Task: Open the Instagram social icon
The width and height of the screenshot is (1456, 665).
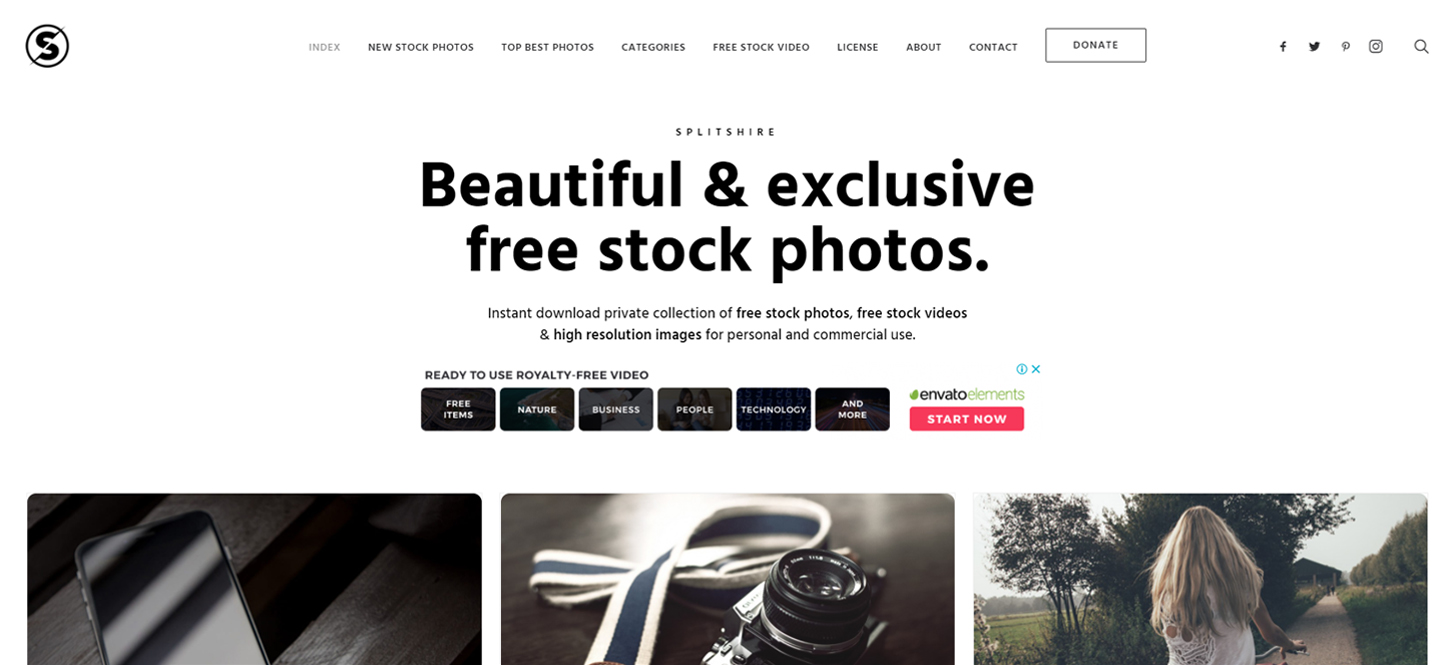Action: click(x=1376, y=46)
